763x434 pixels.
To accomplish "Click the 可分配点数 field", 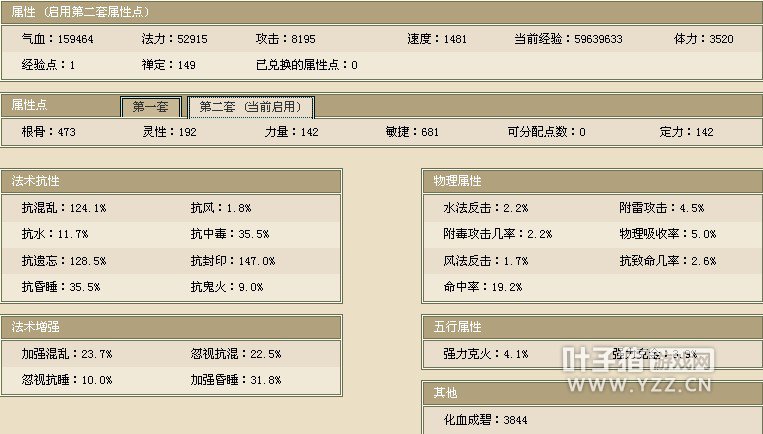I will pos(546,132).
